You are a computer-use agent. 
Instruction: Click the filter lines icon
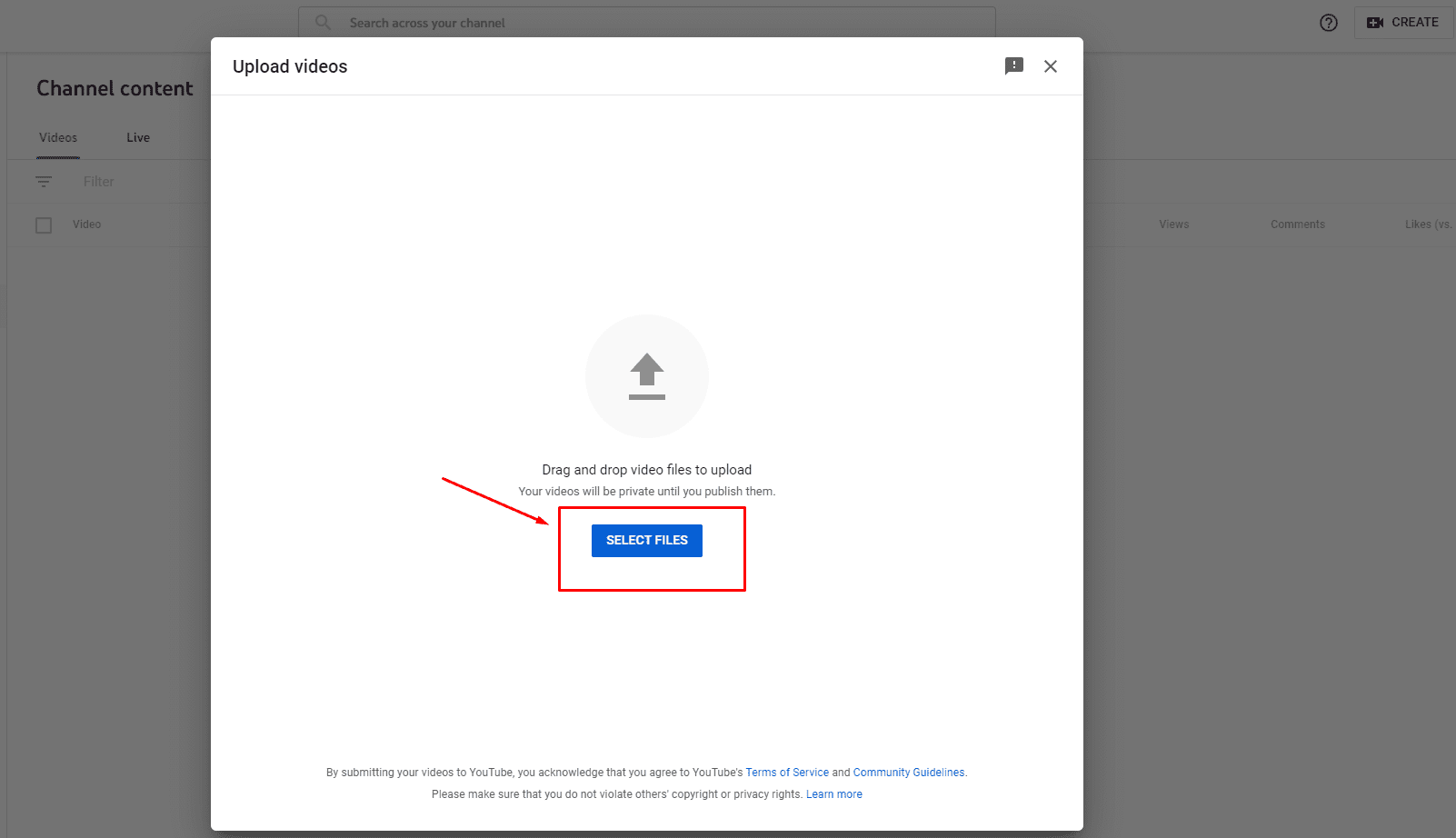[x=44, y=182]
